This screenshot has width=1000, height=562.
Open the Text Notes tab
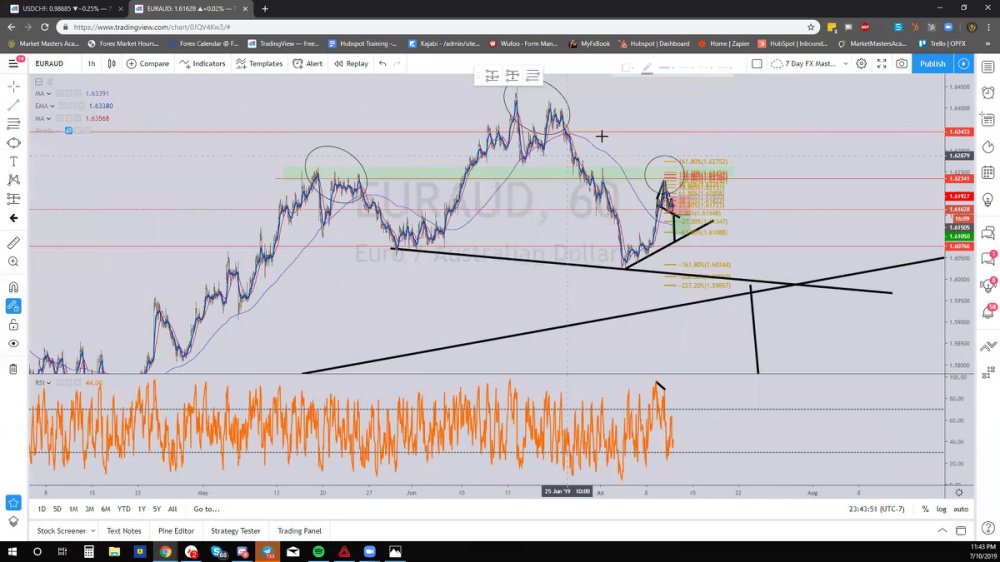124,531
